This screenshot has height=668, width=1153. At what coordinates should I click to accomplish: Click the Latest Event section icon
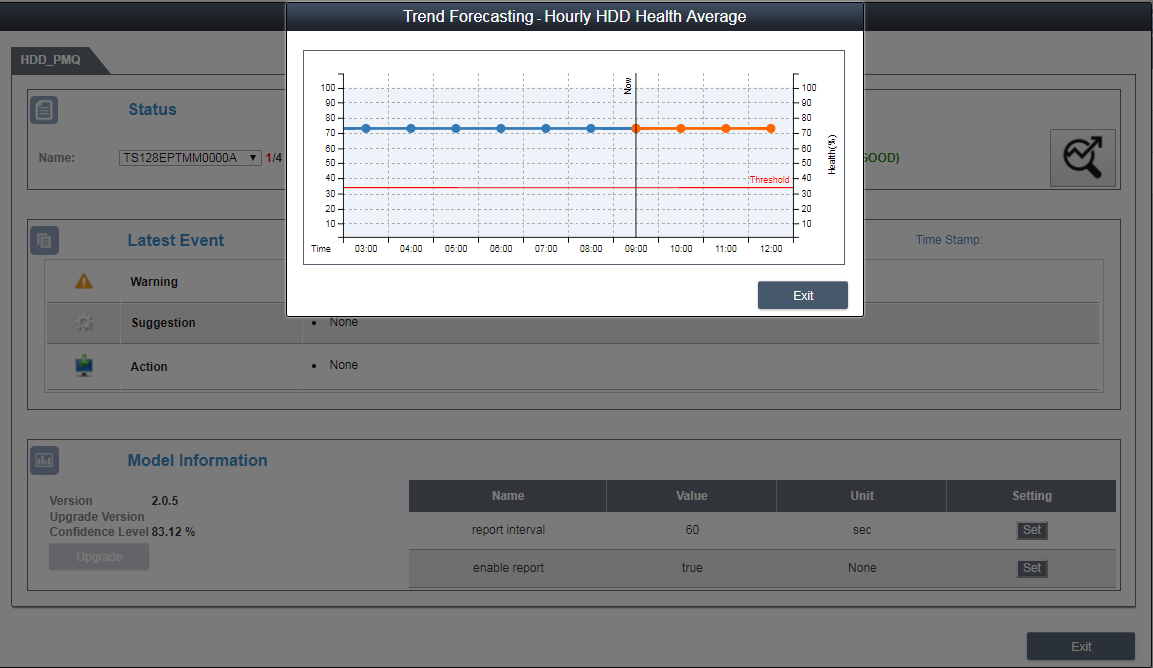click(x=44, y=240)
